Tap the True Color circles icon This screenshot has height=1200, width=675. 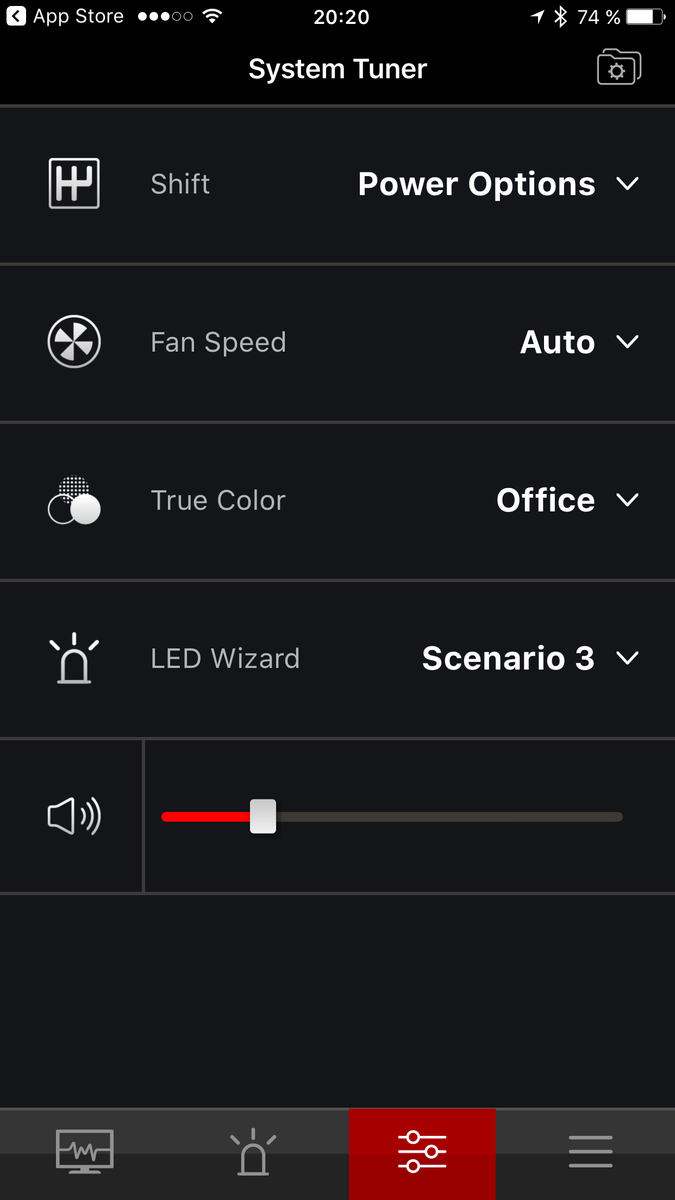pyautogui.click(x=74, y=500)
